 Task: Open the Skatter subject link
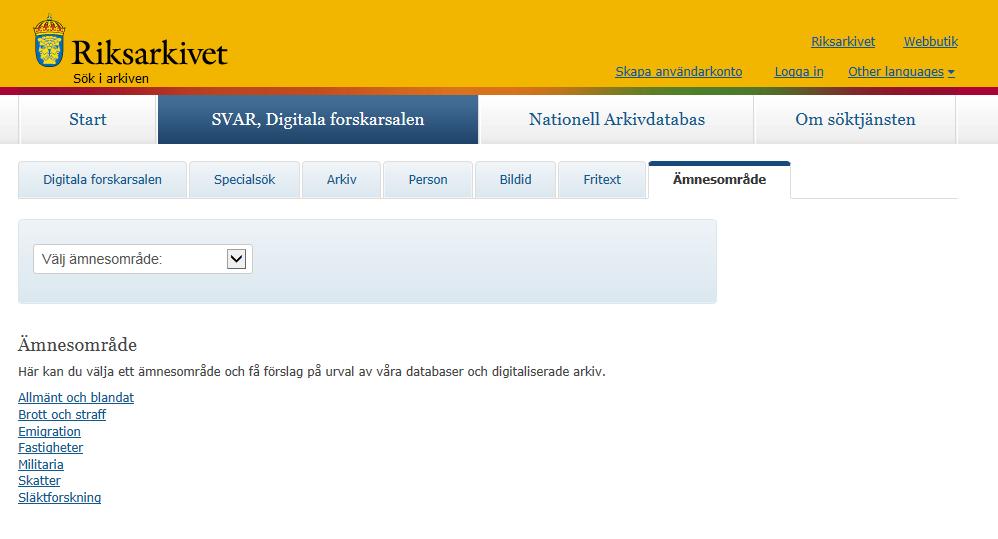pos(39,481)
